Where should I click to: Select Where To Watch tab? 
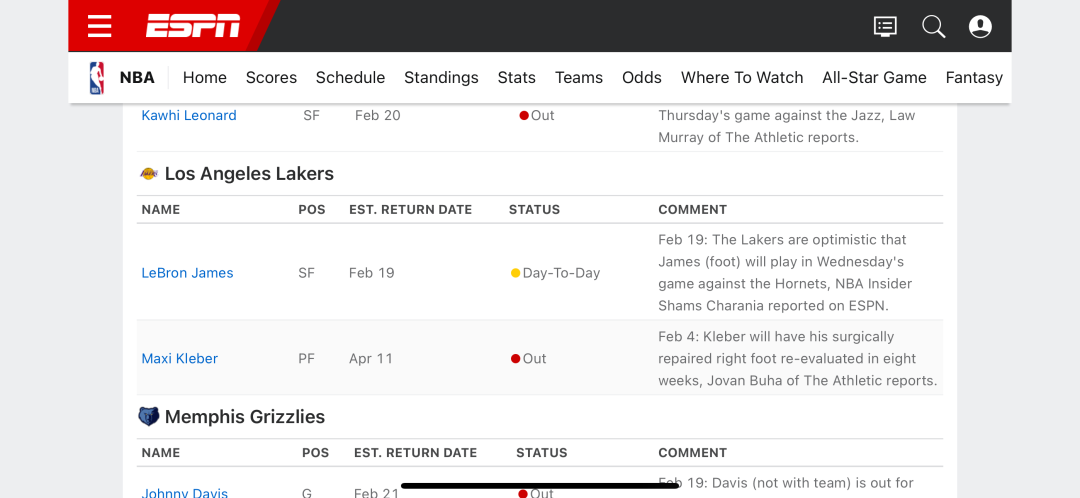click(742, 78)
